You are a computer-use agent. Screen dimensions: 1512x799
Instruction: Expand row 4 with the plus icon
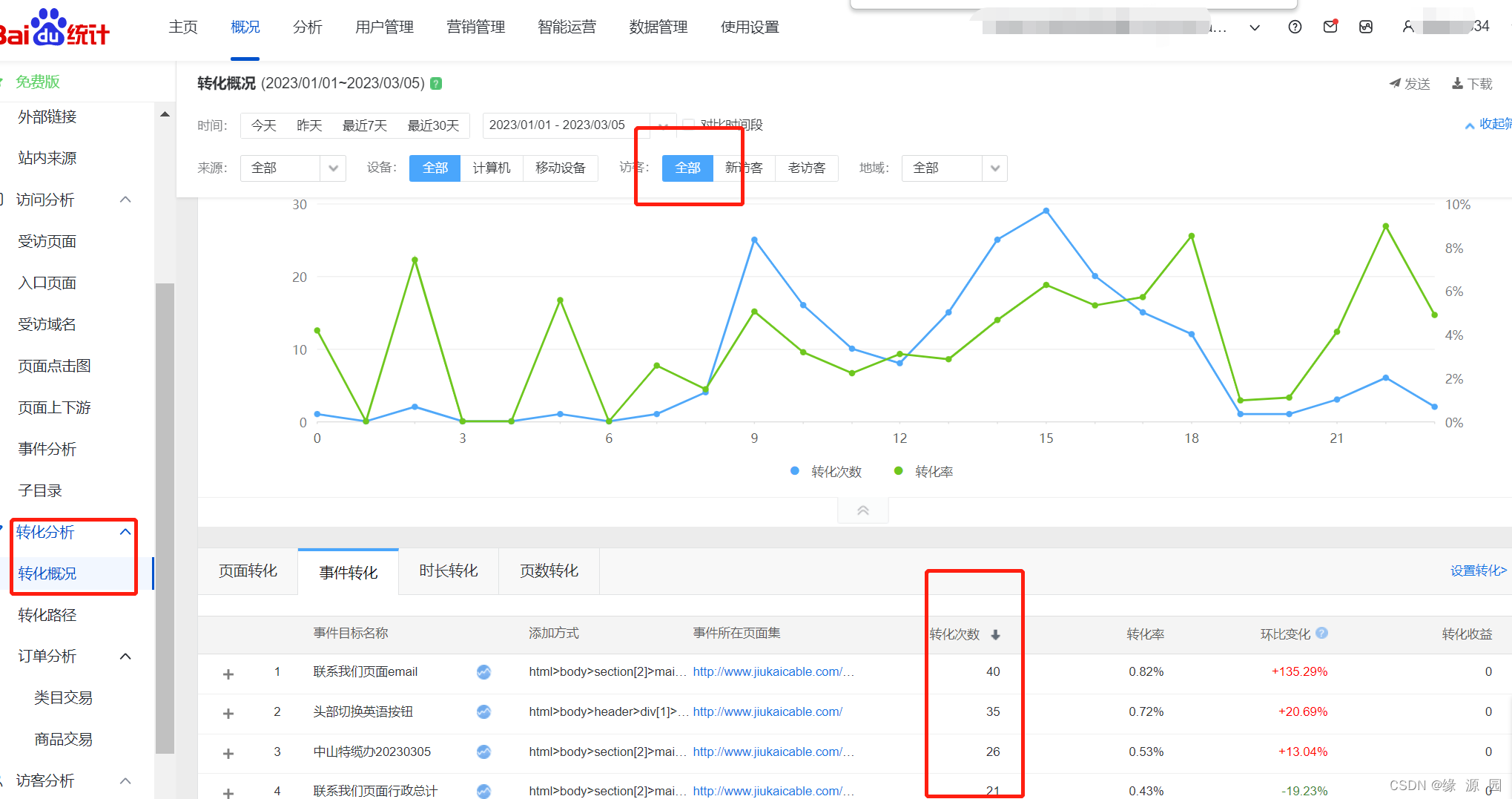[x=228, y=792]
